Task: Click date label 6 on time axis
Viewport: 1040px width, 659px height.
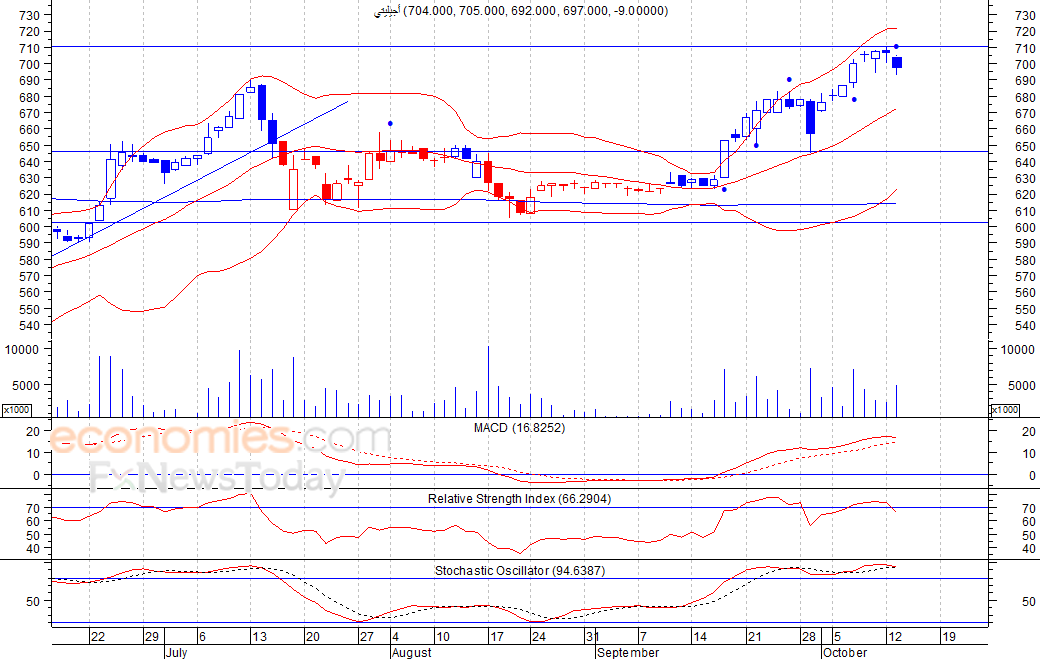Action: click(x=202, y=636)
